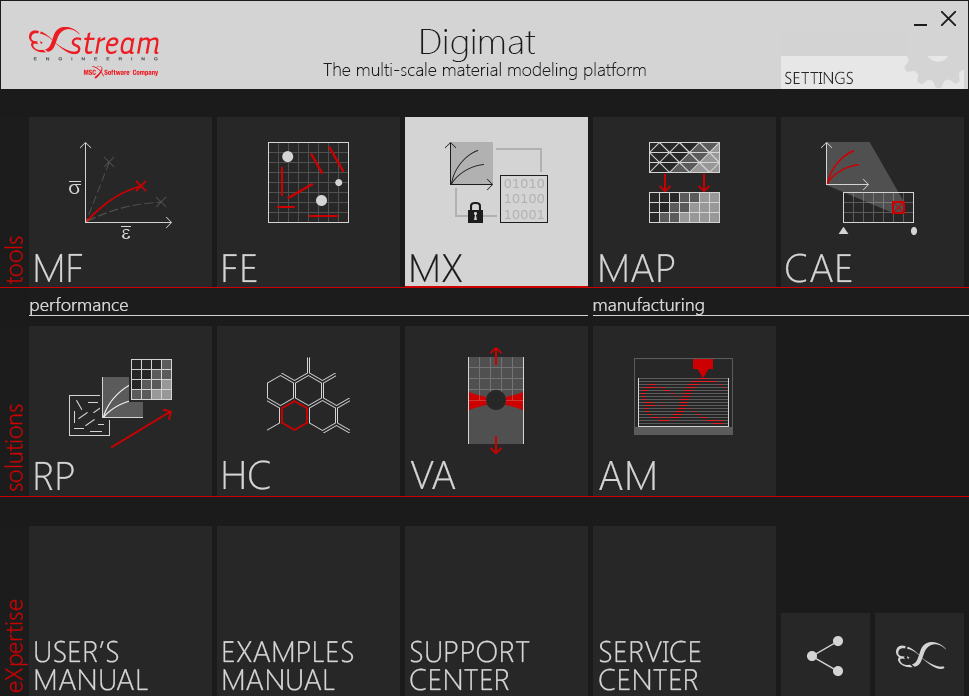Launch the HC honeycomb solution tile
This screenshot has width=969, height=696.
point(308,410)
